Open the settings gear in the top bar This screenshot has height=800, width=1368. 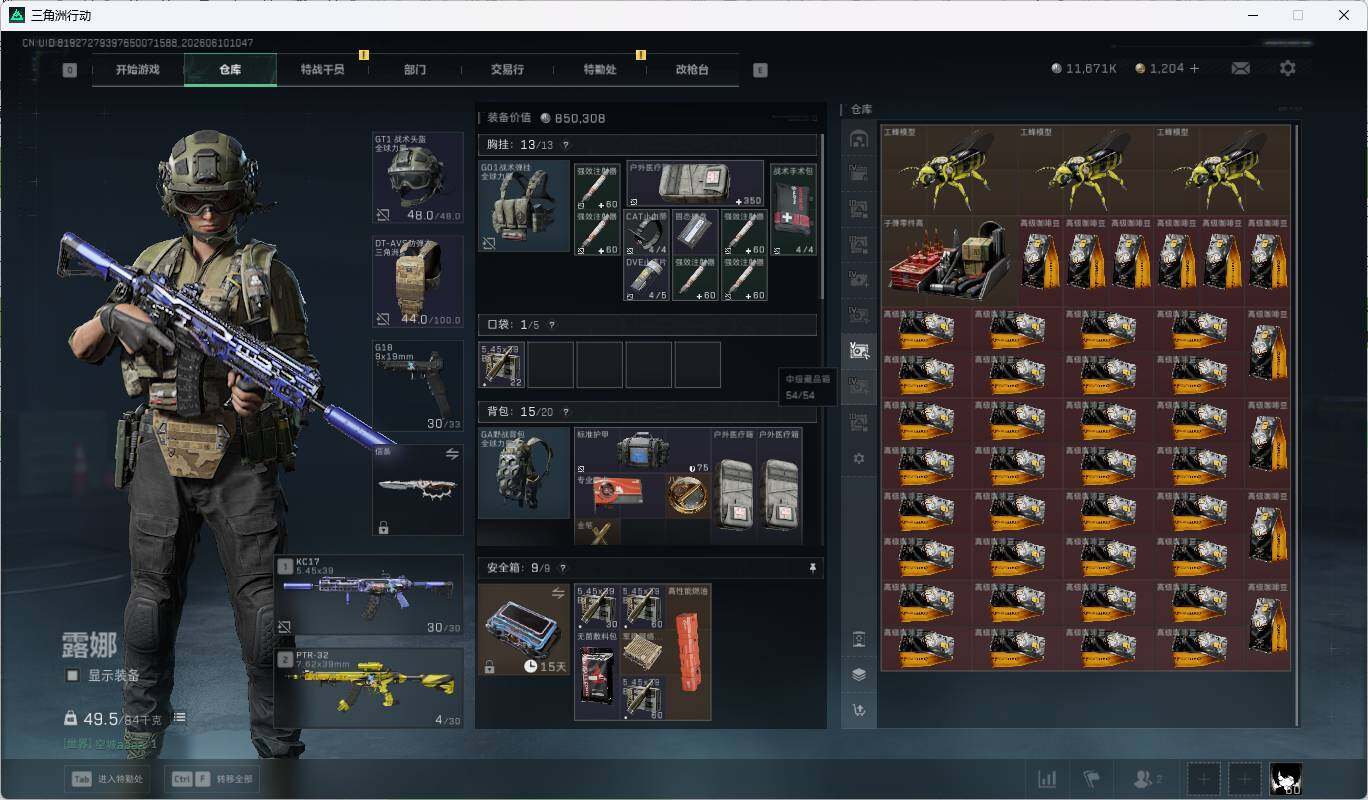point(1288,68)
